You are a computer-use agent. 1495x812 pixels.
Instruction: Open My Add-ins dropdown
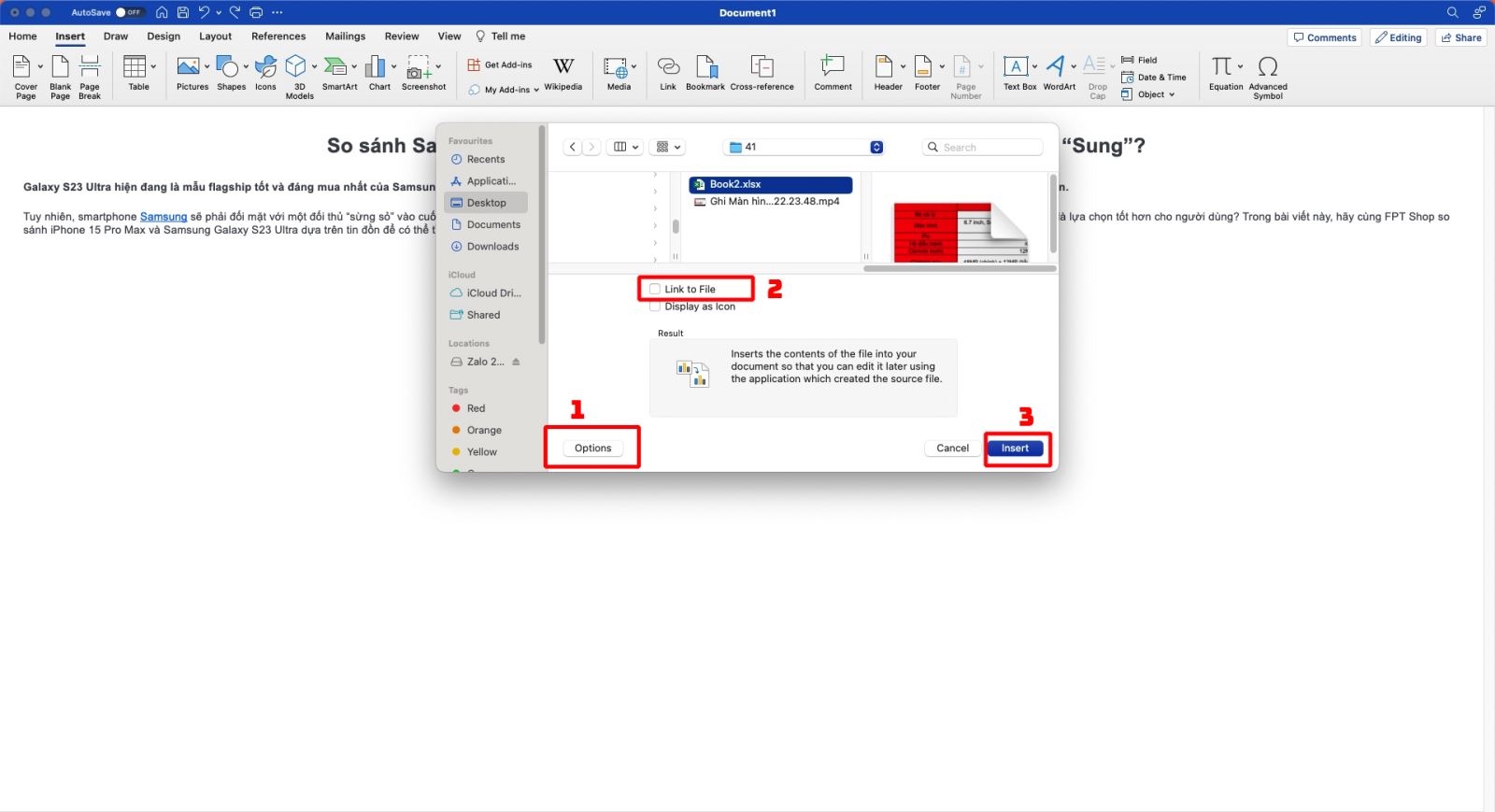pos(504,90)
